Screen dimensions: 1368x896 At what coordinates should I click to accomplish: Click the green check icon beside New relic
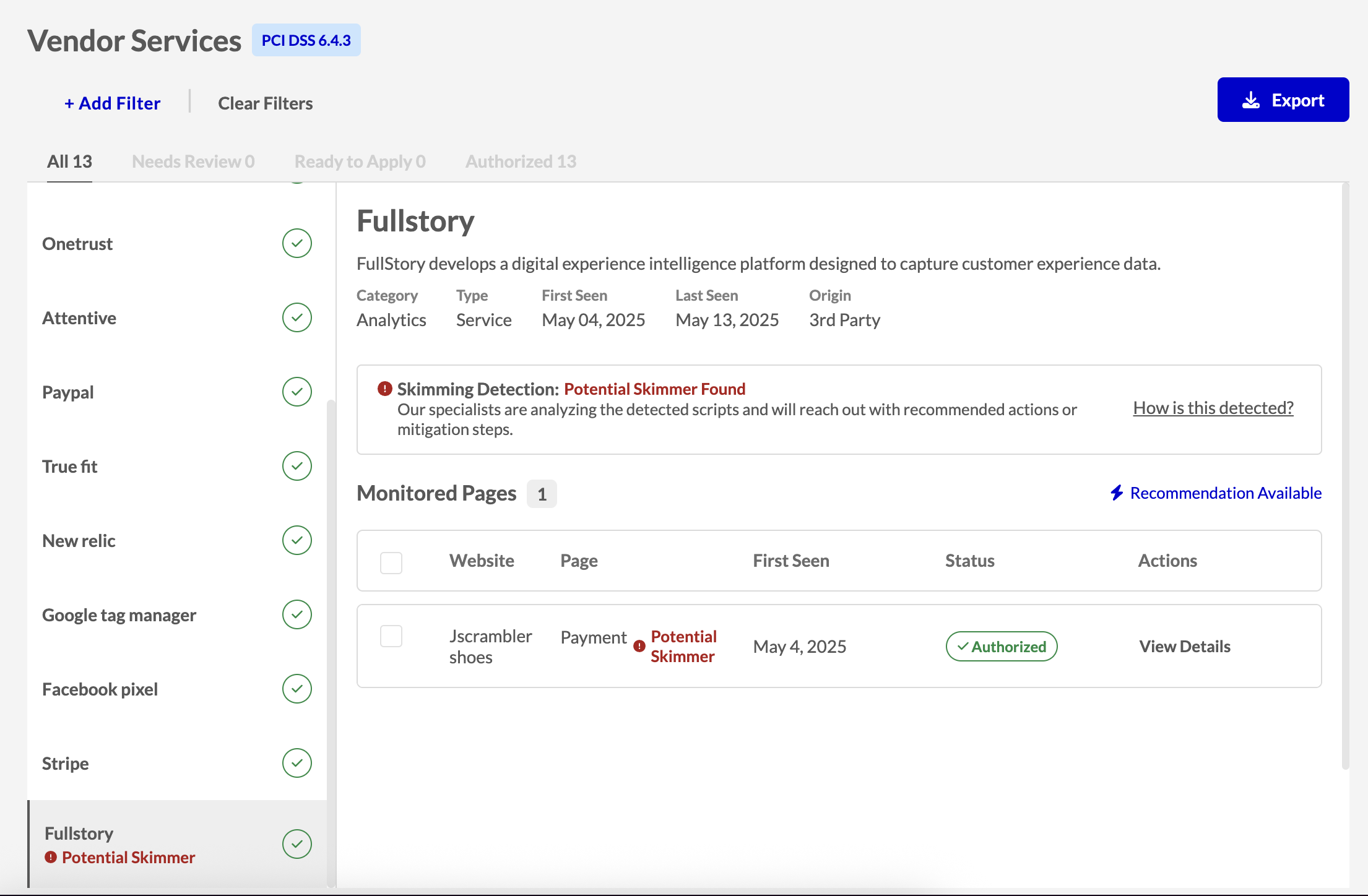click(x=297, y=540)
